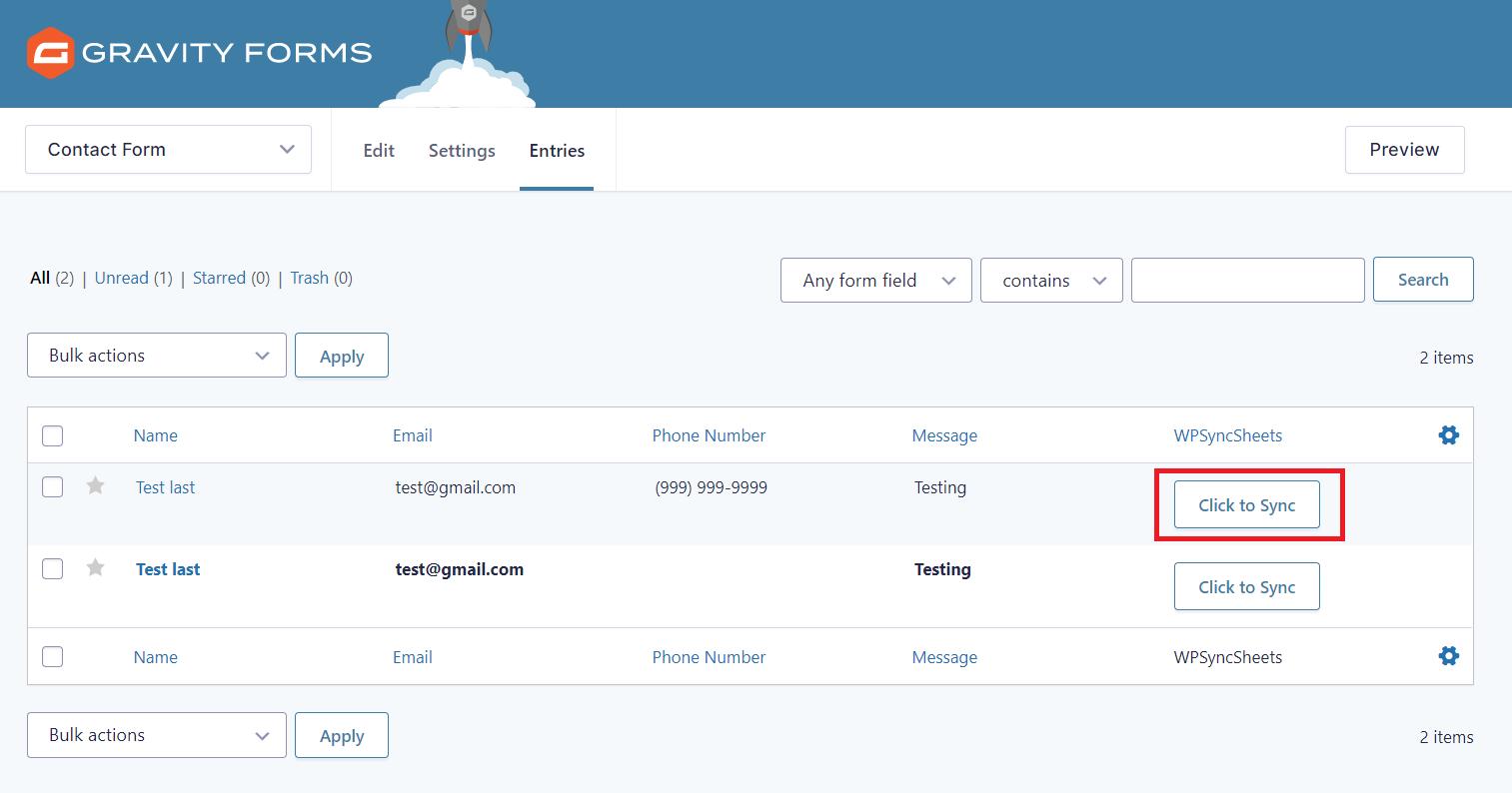Star the first Test last entry
This screenshot has height=793, width=1512.
click(x=96, y=486)
